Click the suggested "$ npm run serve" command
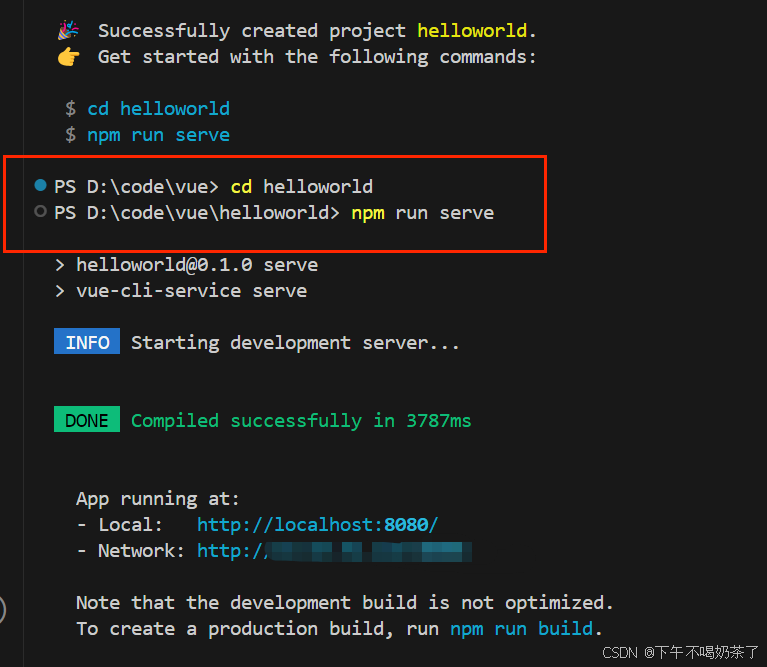The image size is (767, 667). 147,135
